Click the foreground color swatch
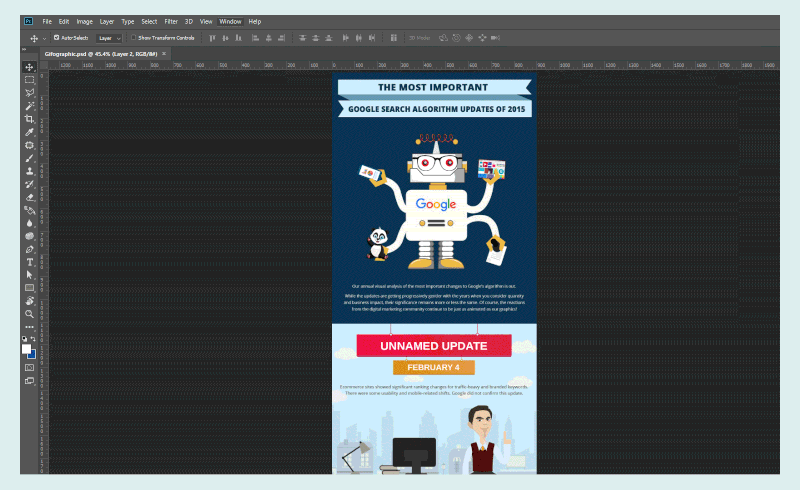The height and width of the screenshot is (490, 800). click(27, 349)
